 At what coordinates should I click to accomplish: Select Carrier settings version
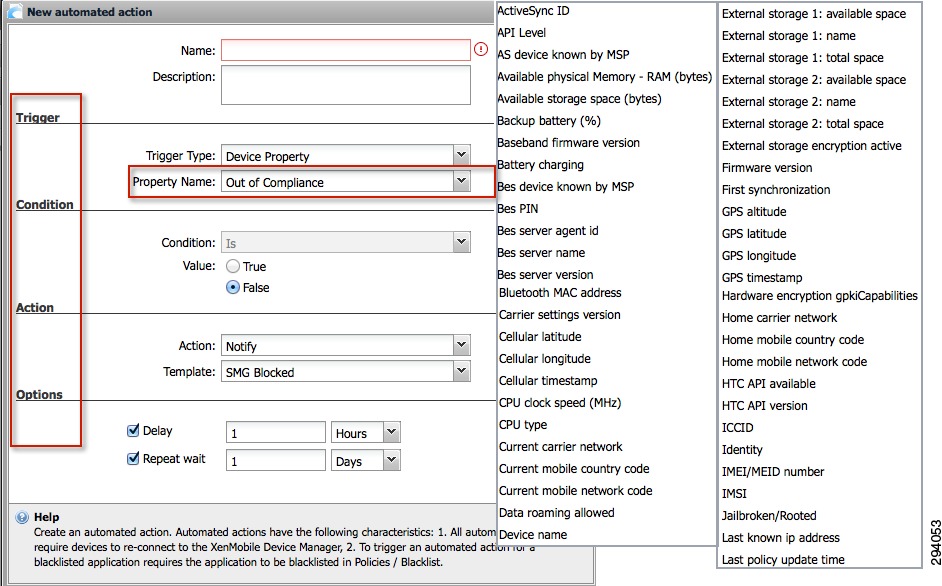coord(560,315)
